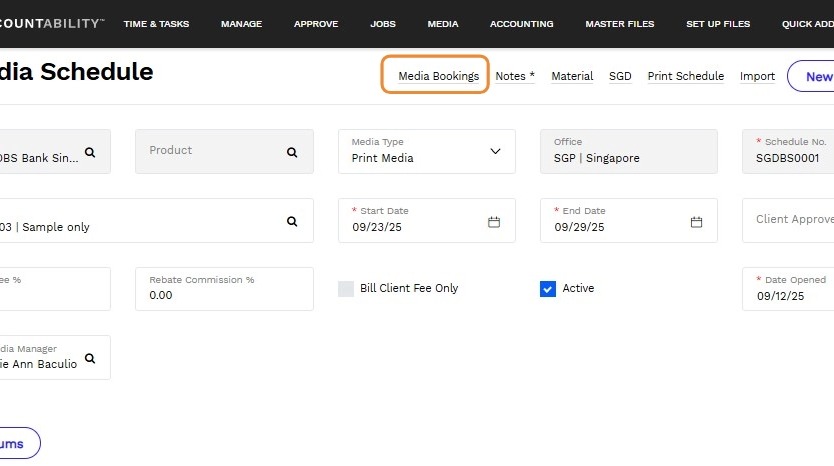Open the Notes tab
Image resolution: width=834 pixels, height=466 pixels.
click(515, 76)
